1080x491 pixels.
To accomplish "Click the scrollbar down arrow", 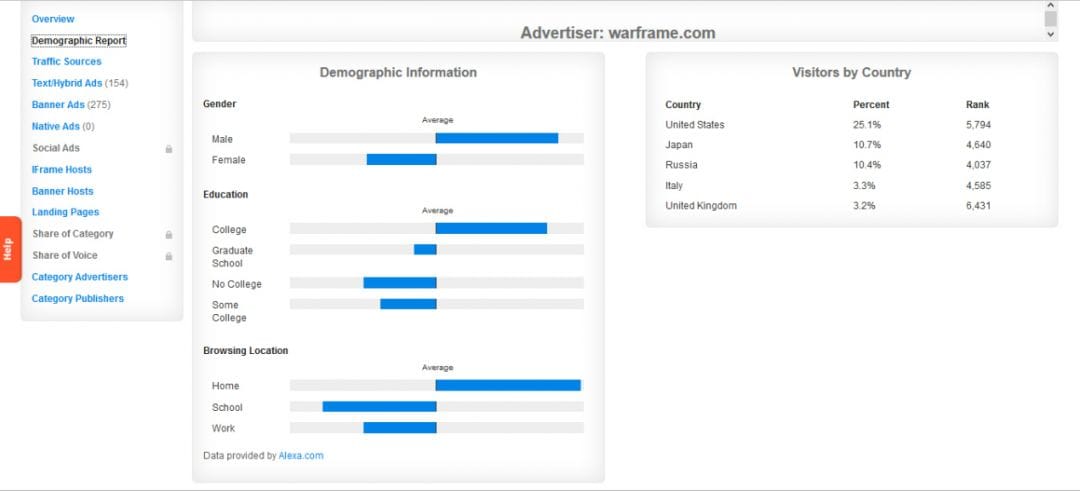I will [x=1050, y=34].
